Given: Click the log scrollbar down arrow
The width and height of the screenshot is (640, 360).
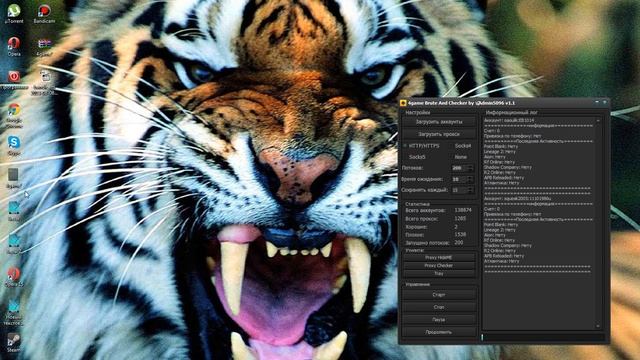Looking at the screenshot, I should 598,326.
